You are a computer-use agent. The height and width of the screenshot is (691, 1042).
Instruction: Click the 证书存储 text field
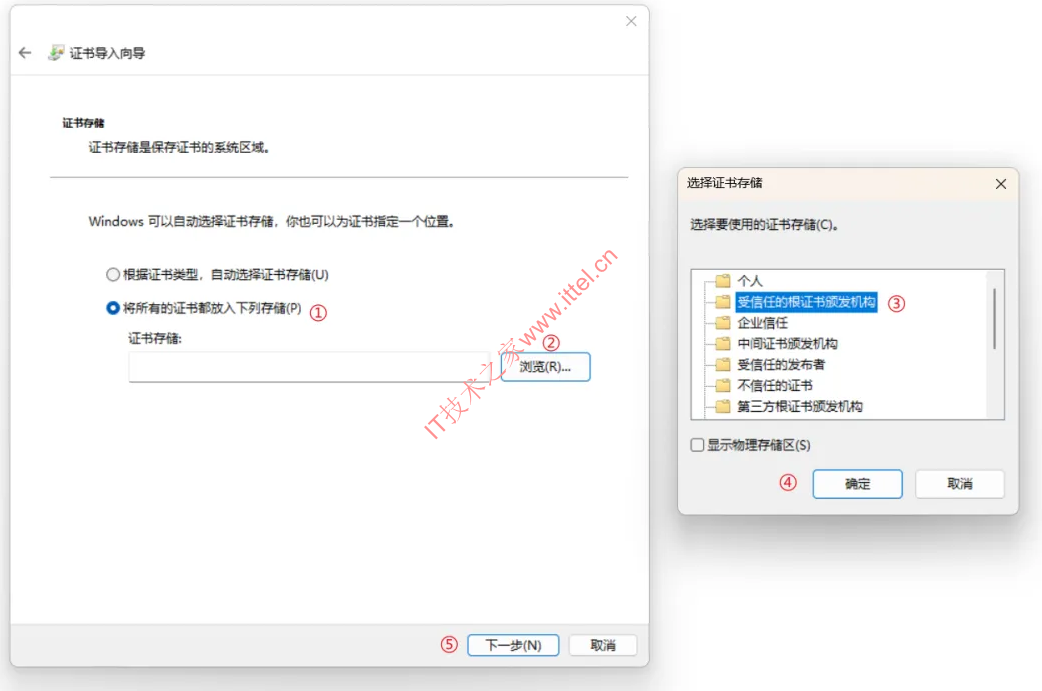click(x=310, y=367)
